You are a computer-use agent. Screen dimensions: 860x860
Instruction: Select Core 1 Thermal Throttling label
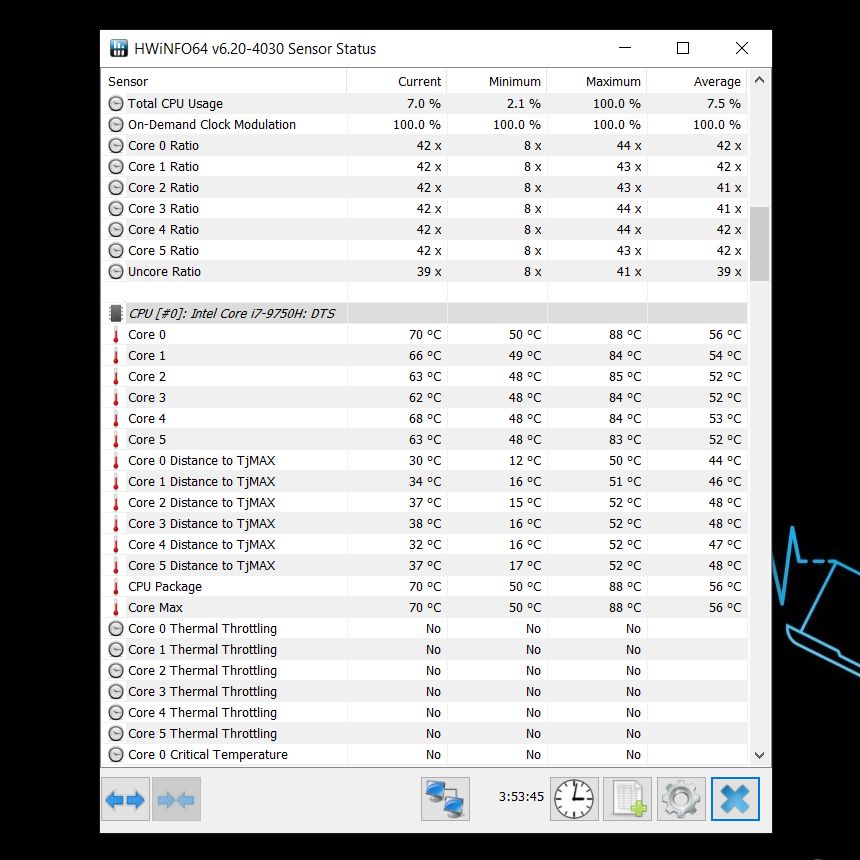(202, 650)
